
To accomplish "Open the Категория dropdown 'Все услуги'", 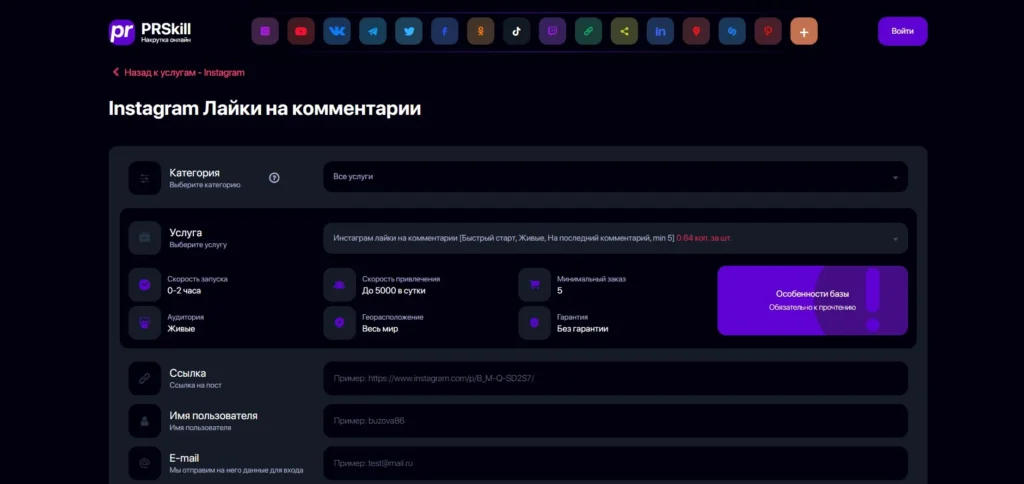I will click(615, 177).
